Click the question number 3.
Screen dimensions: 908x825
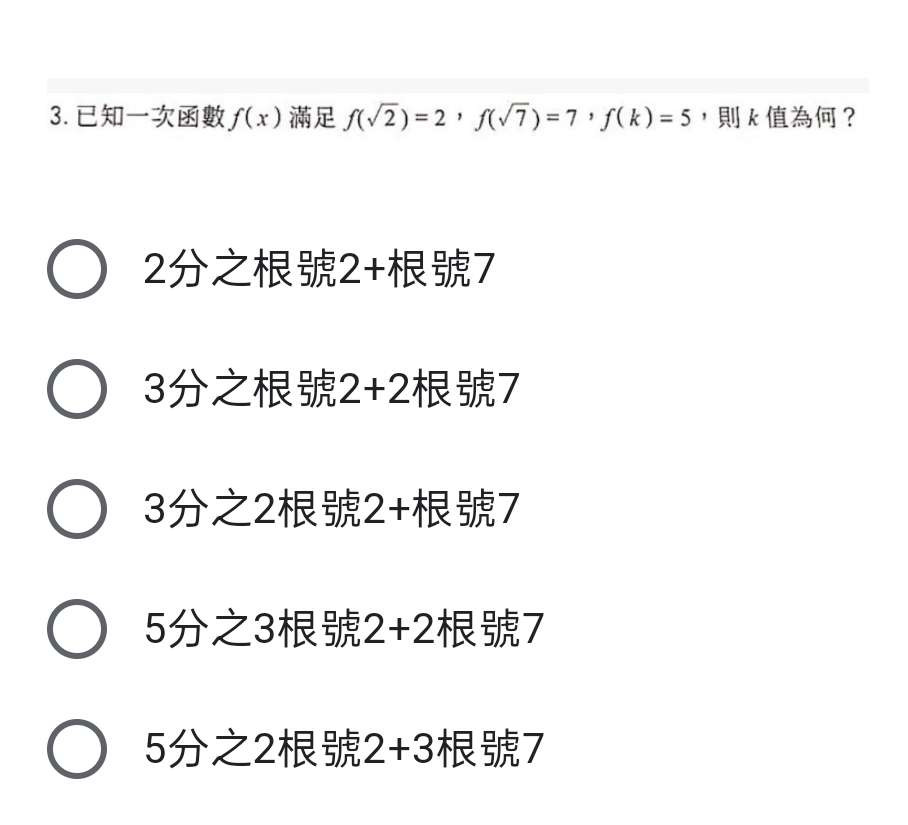pos(58,117)
